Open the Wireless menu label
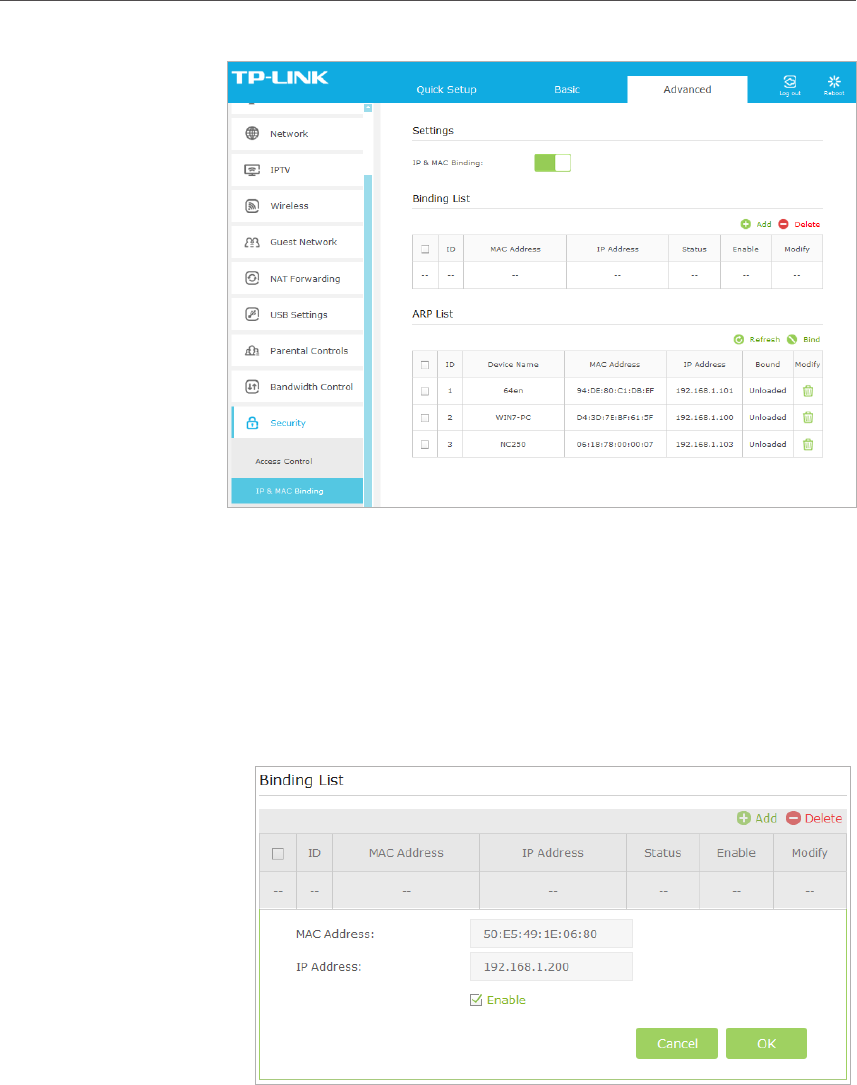The image size is (857, 1085). [x=289, y=206]
